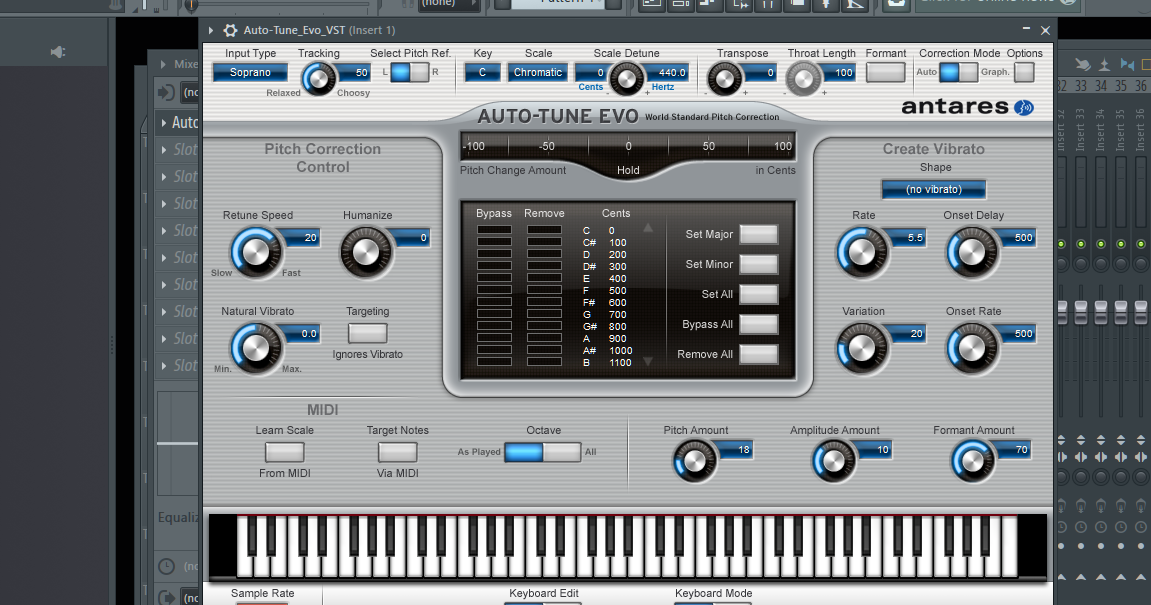The image size is (1151, 605).
Task: Expand the Mixer title arrow
Action: pyautogui.click(x=163, y=65)
